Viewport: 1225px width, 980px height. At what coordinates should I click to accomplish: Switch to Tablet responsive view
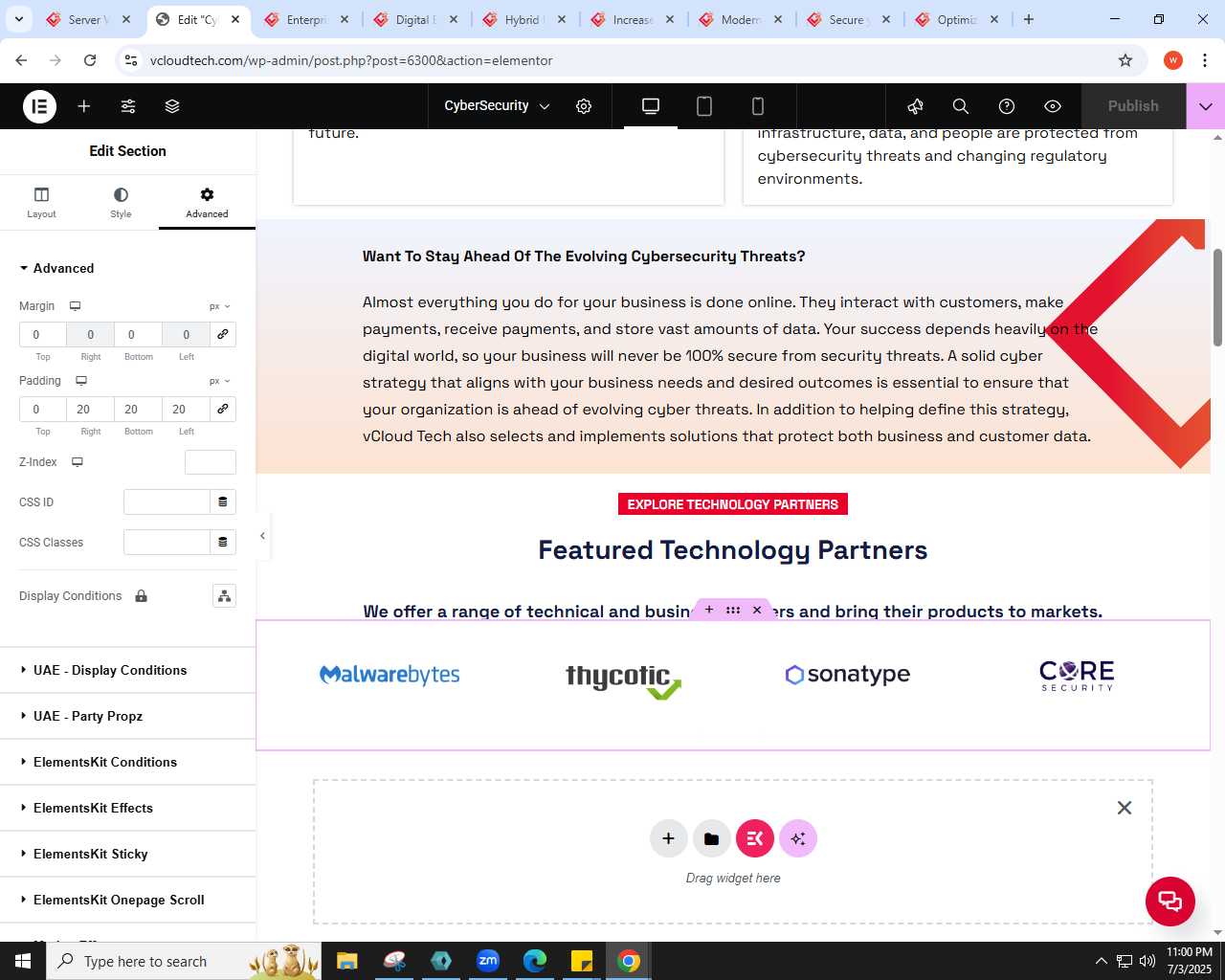[x=704, y=106]
